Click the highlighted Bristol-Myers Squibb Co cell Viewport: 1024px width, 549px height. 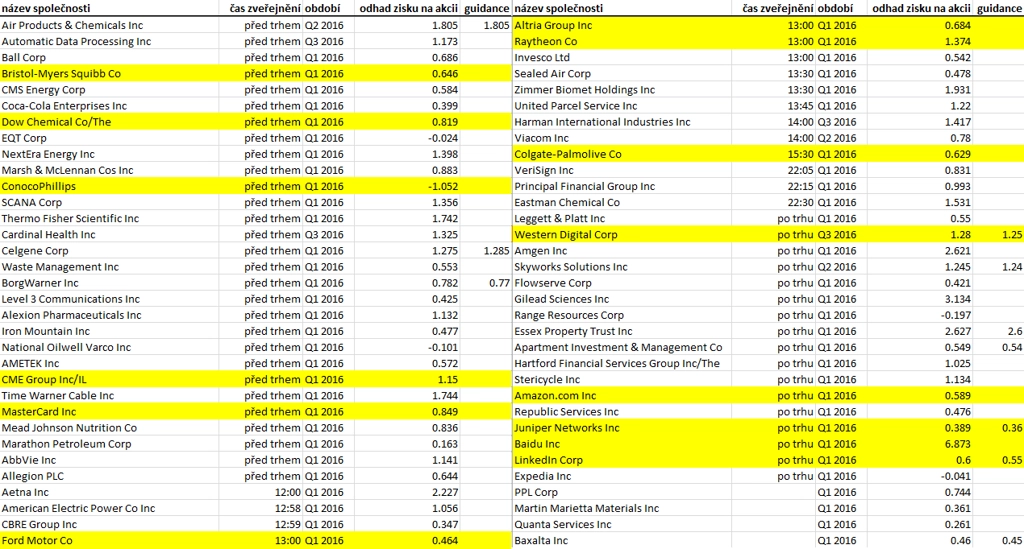110,73
